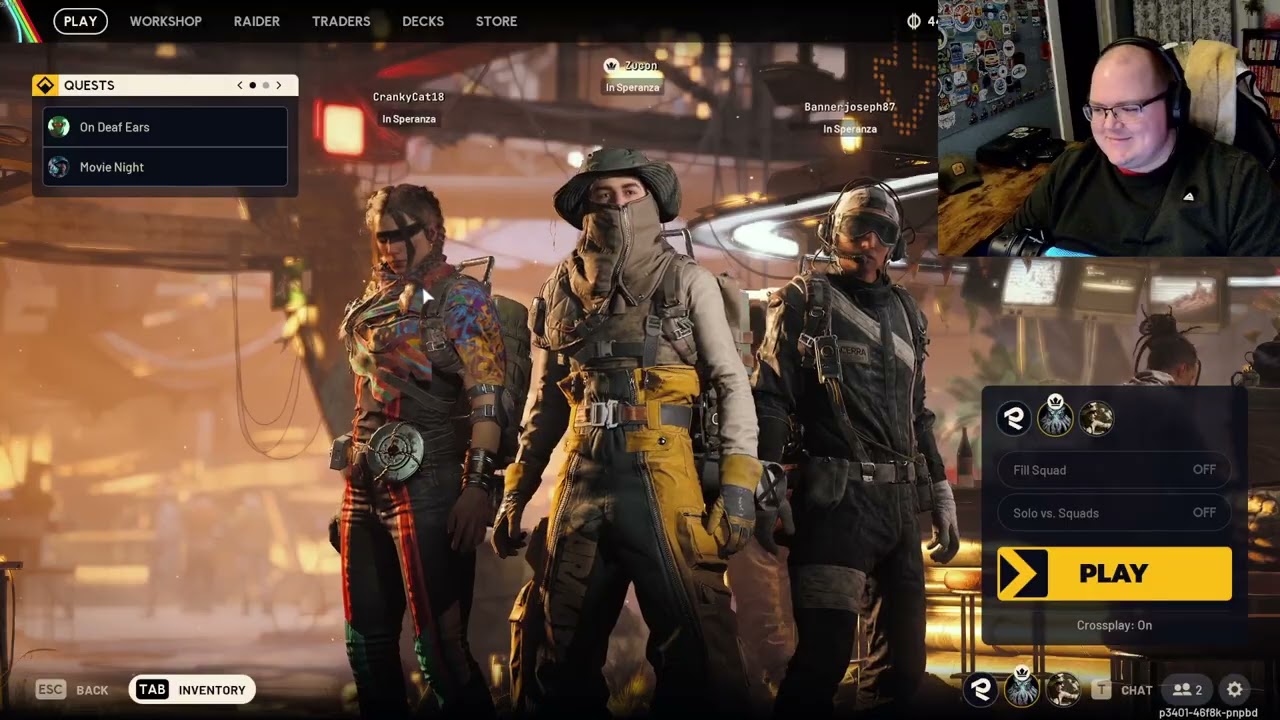
Task: Open settings with the gear icon
Action: coord(1235,689)
